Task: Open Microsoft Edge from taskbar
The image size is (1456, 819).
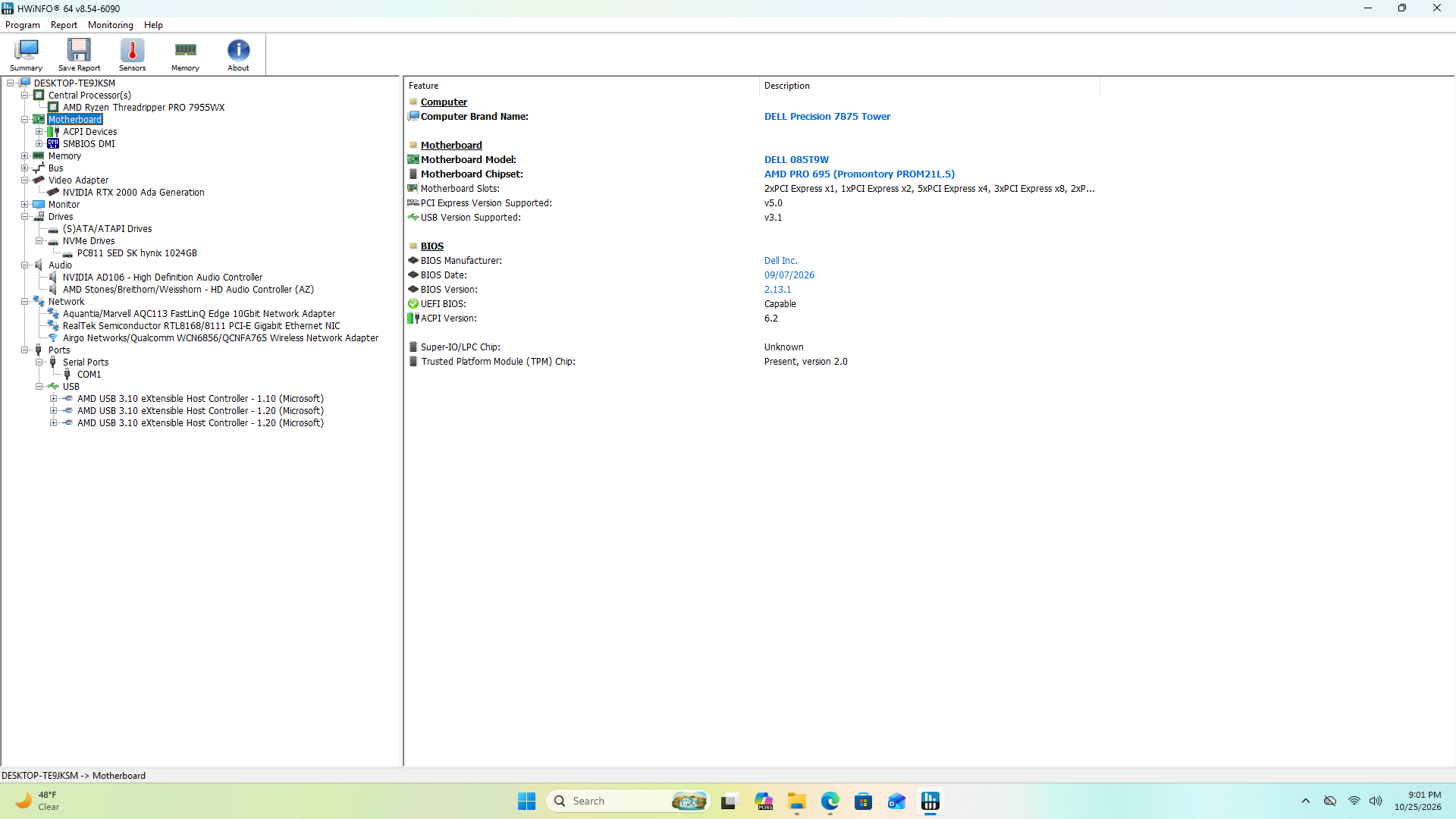Action: point(830,801)
